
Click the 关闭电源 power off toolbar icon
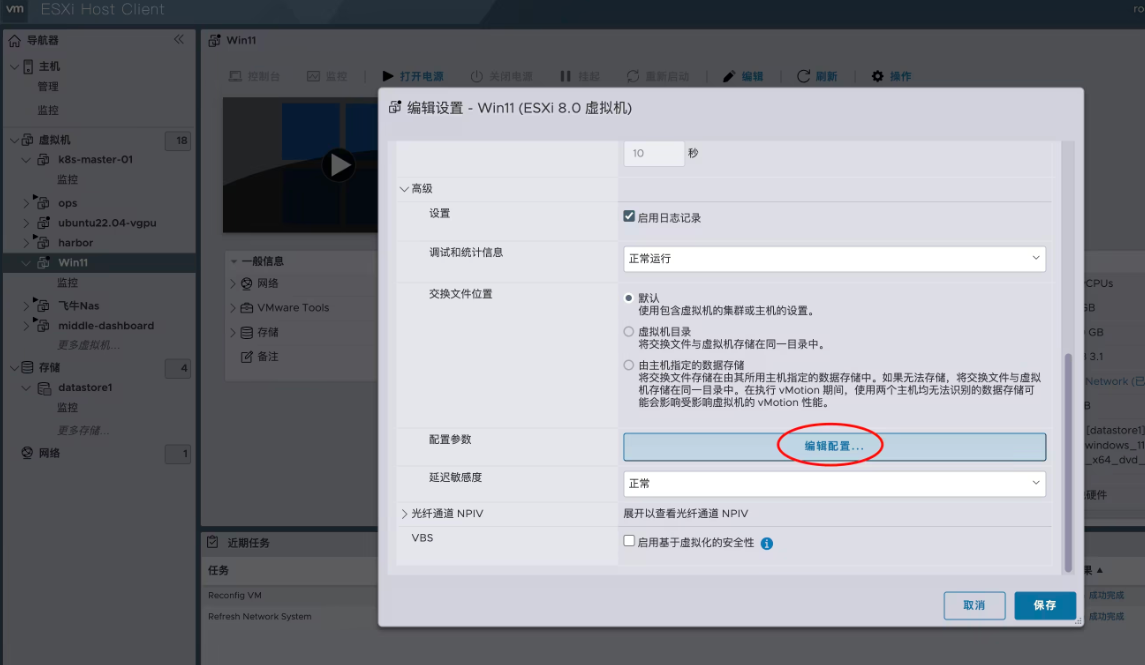click(477, 76)
